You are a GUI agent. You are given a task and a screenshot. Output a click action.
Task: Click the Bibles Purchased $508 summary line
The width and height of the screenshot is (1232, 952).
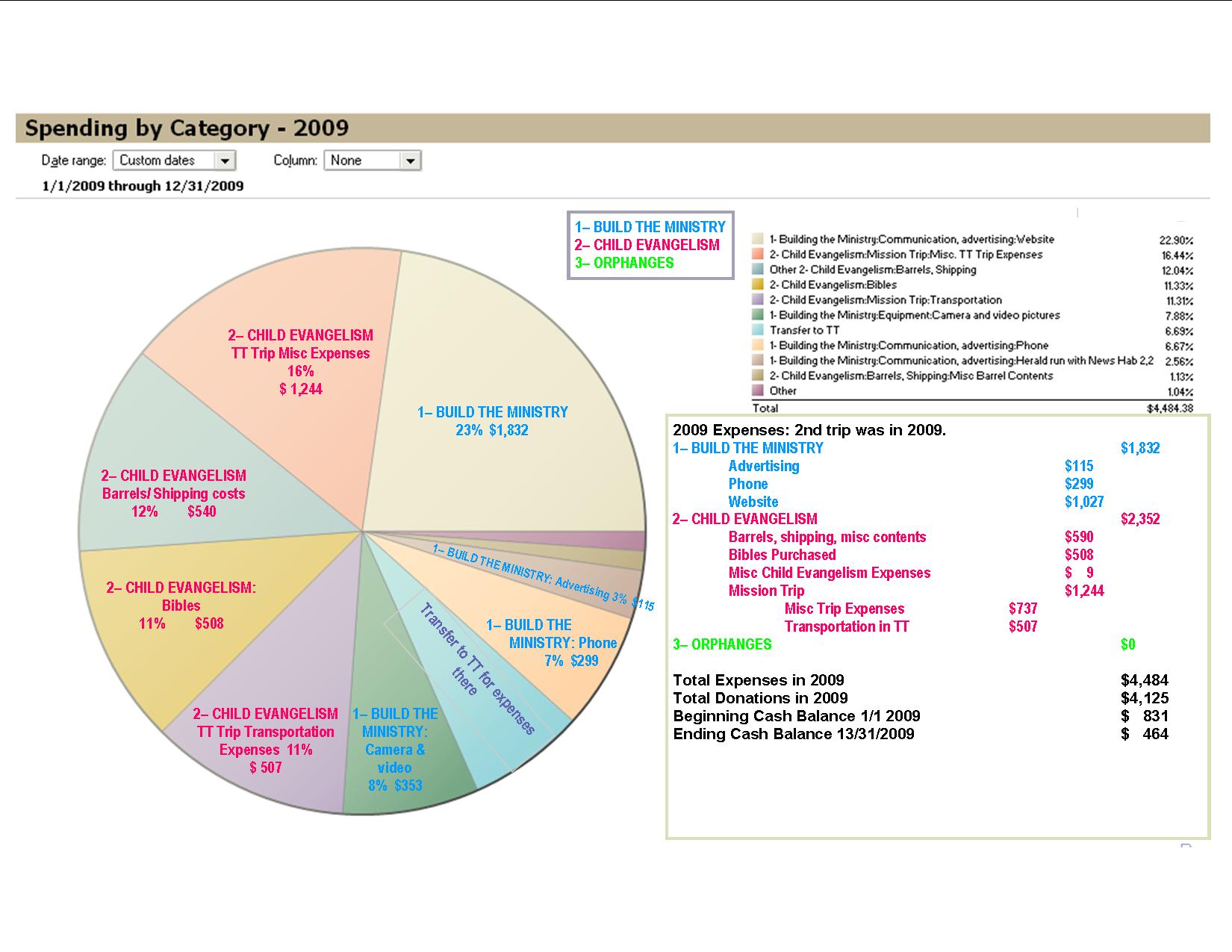tap(911, 555)
